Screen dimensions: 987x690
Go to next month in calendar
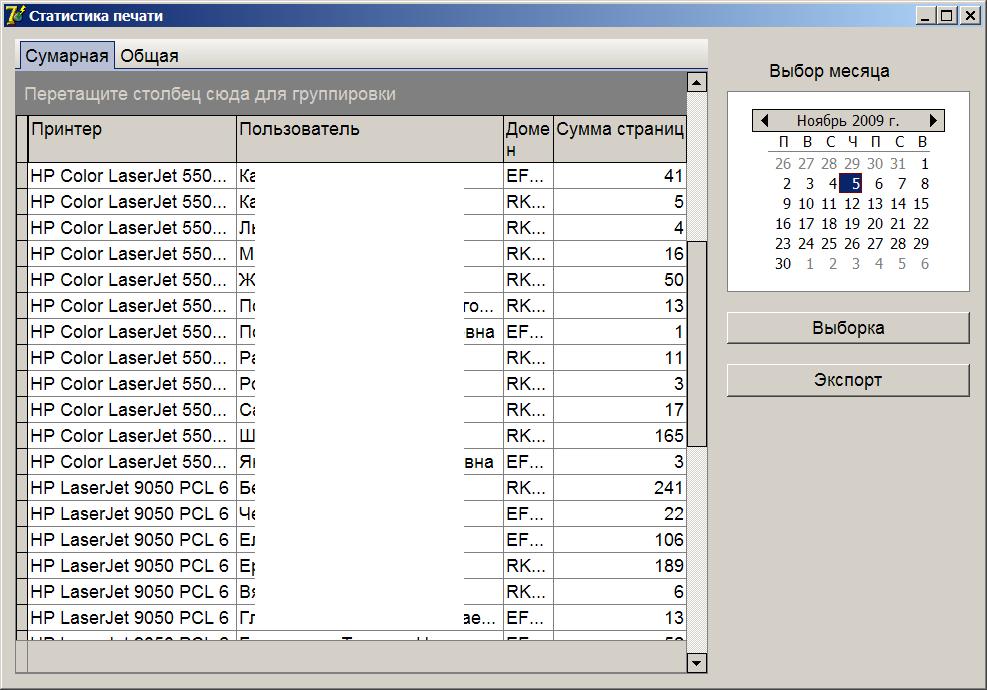click(x=933, y=121)
